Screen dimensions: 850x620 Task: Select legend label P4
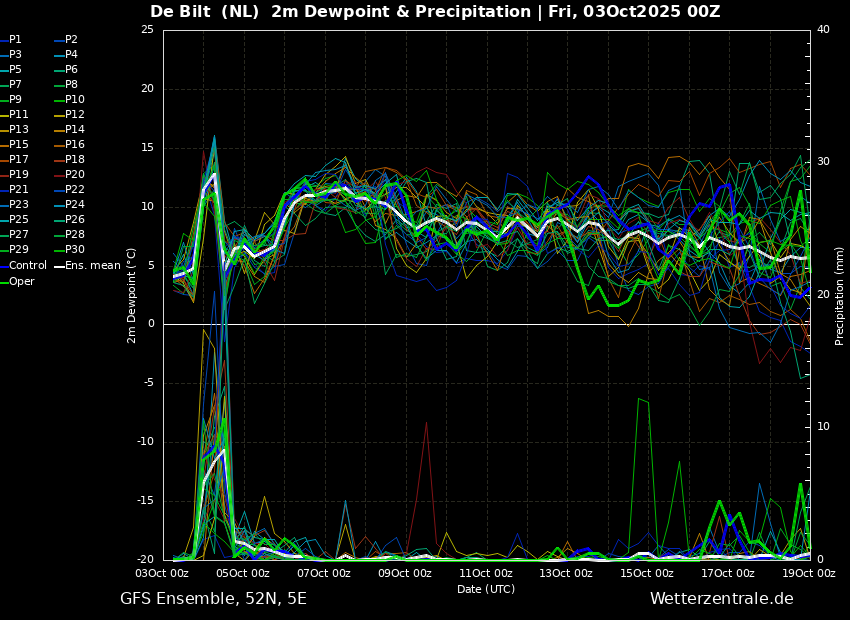67,54
